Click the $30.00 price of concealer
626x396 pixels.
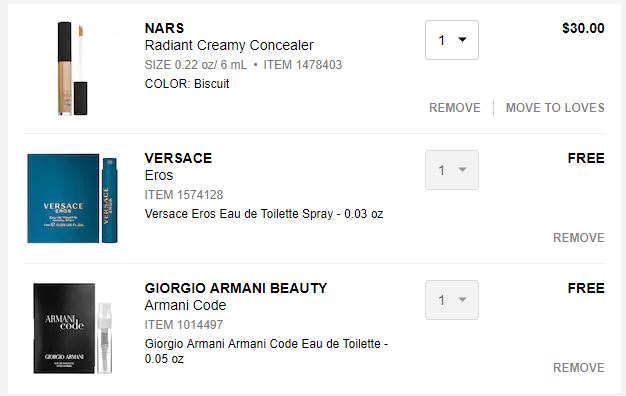click(583, 28)
